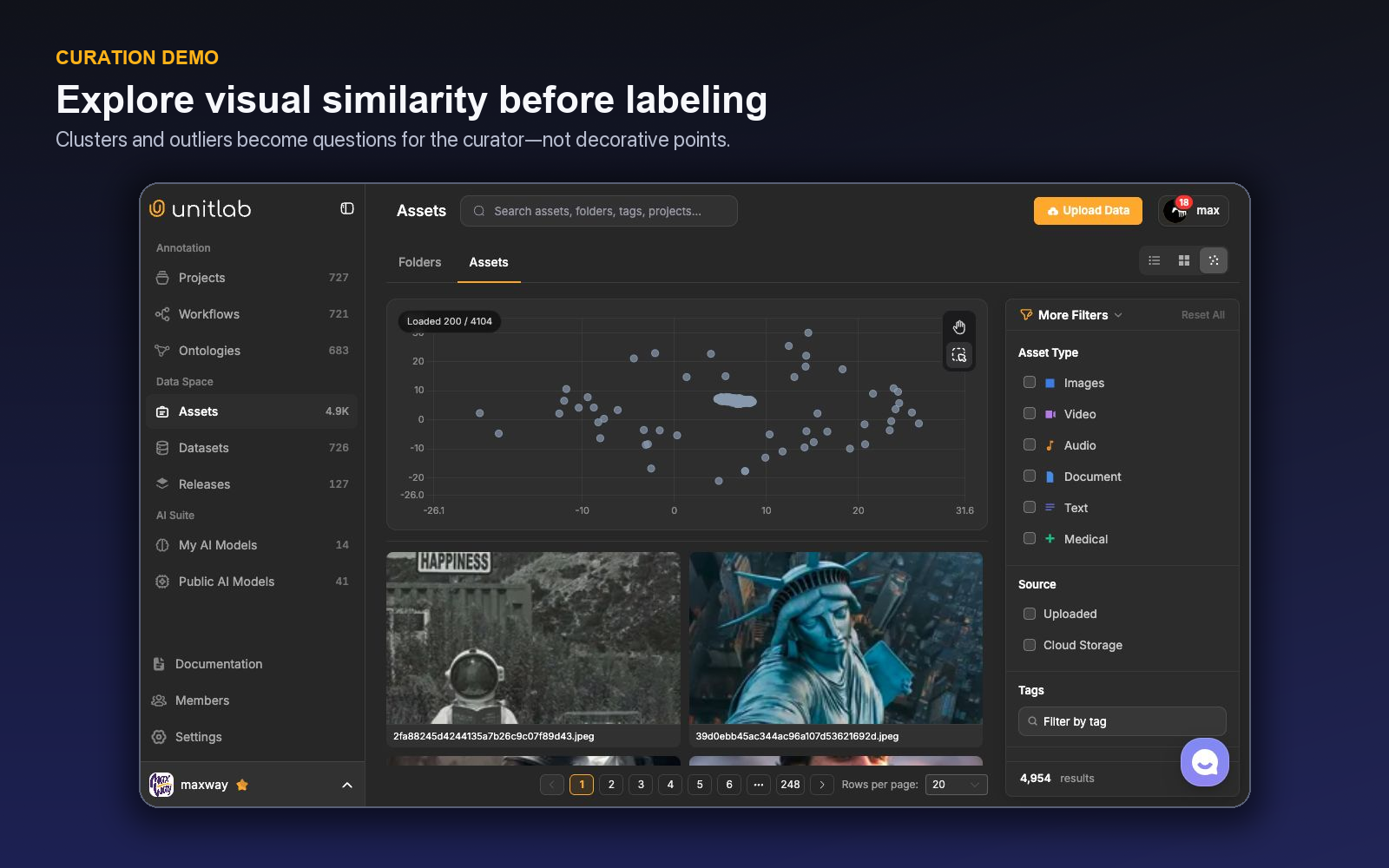
Task: Select the region zoom selection tool
Action: [959, 355]
